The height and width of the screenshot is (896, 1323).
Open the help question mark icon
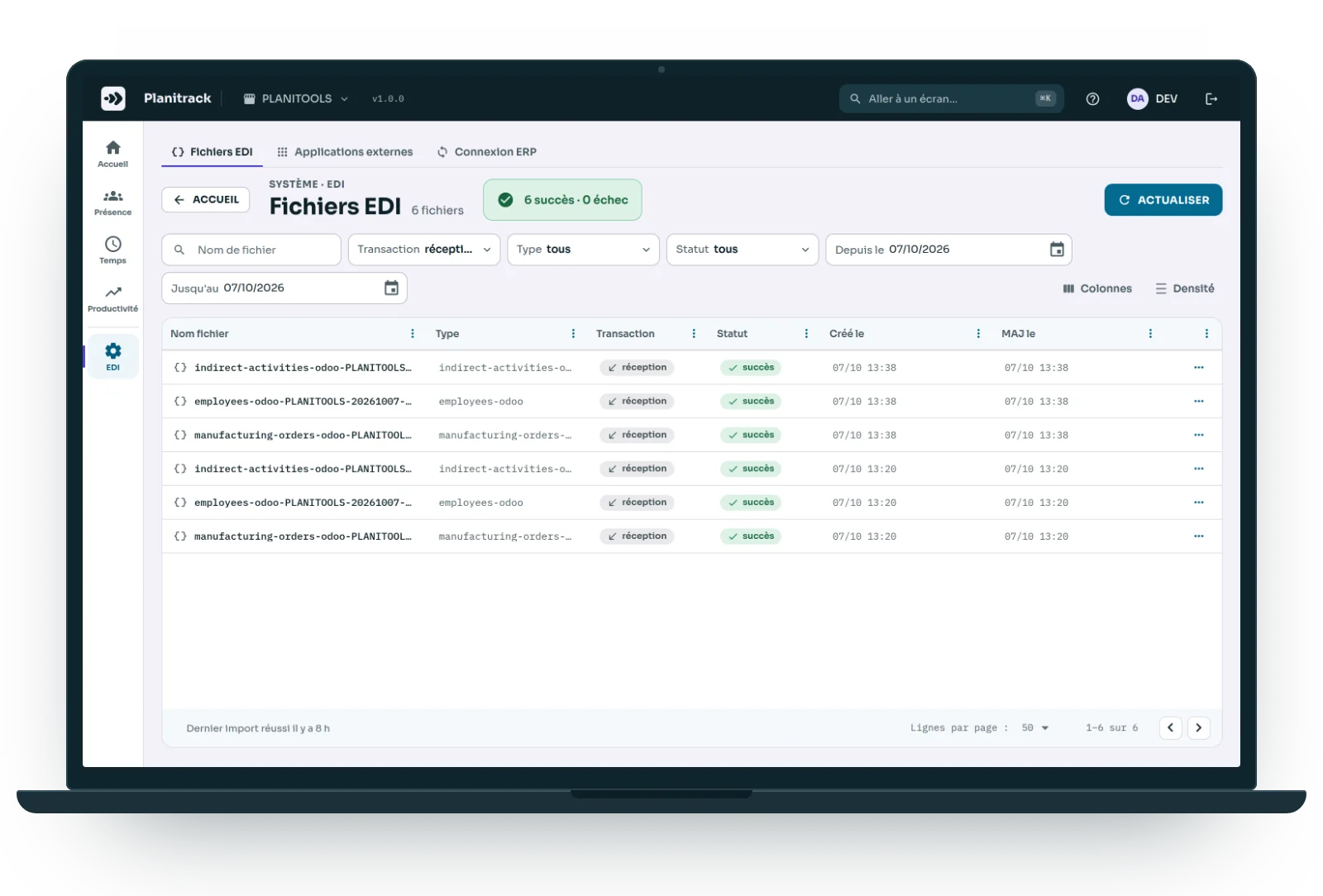click(1092, 98)
